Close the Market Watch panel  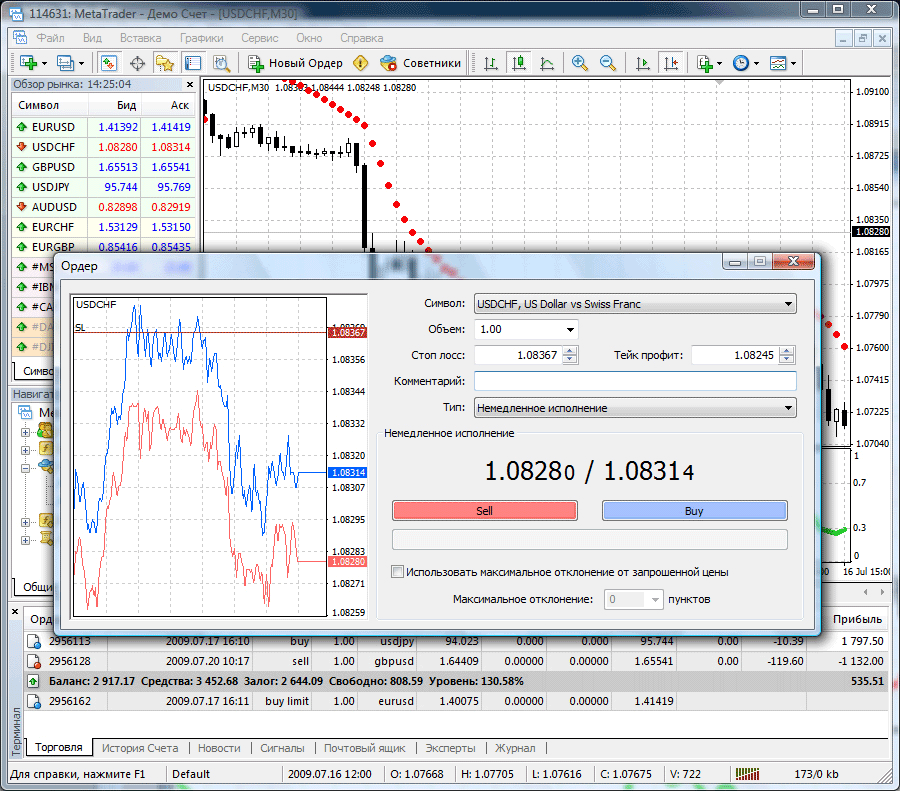point(190,84)
